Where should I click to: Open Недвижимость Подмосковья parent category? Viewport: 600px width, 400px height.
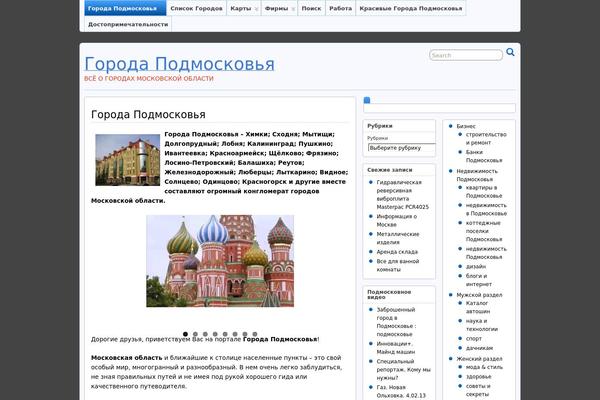coord(477,175)
